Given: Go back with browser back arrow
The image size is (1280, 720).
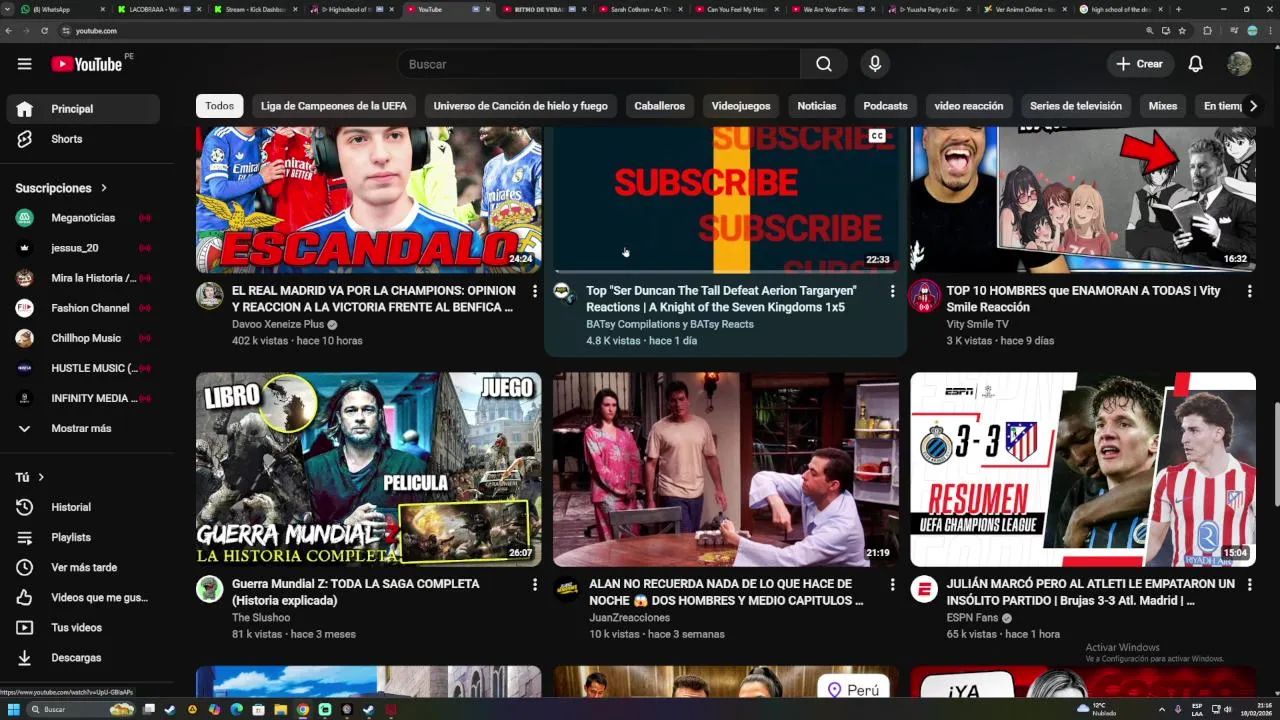Looking at the screenshot, I should tap(9, 31).
